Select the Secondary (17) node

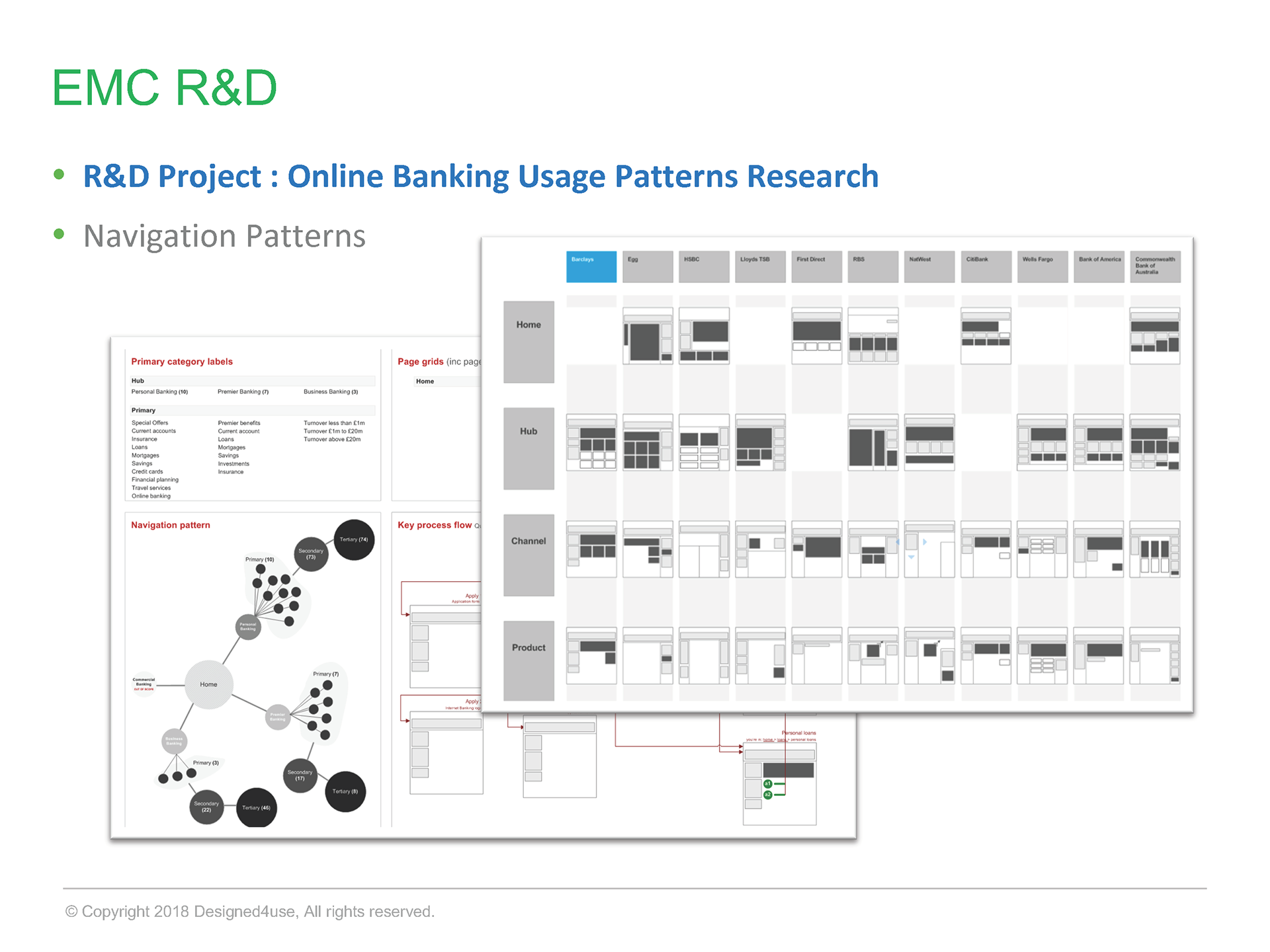300,775
